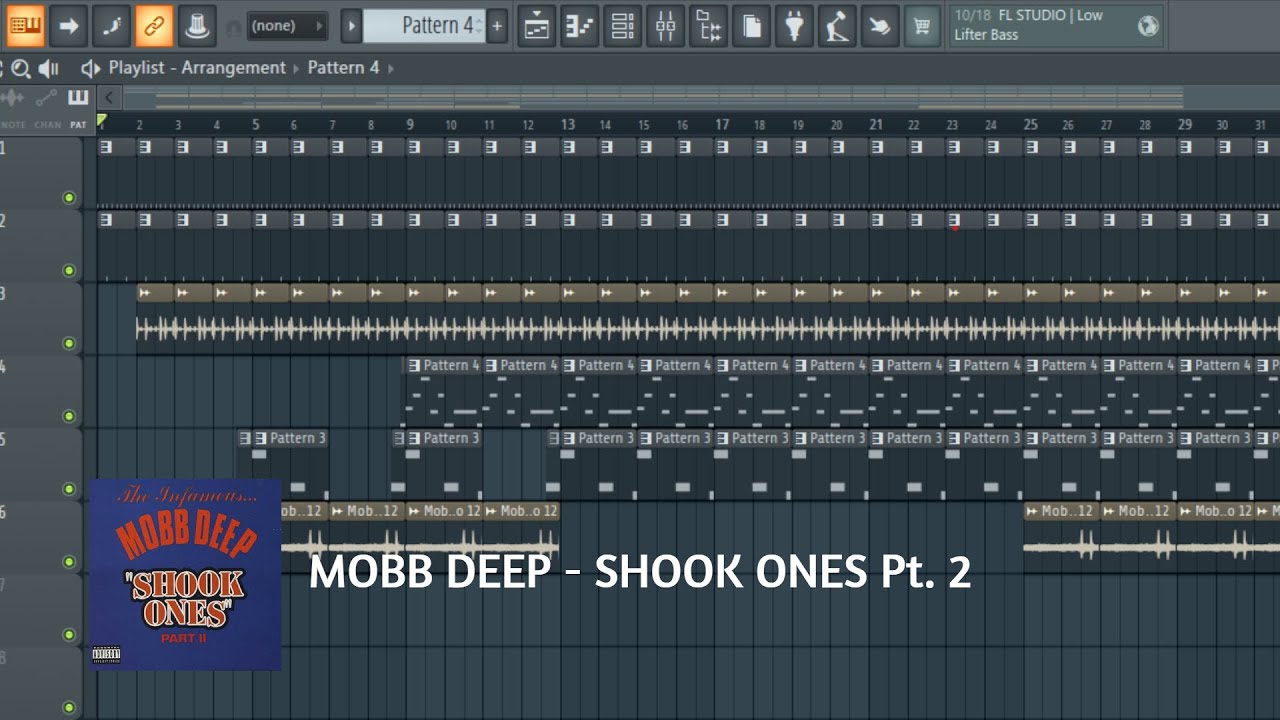The width and height of the screenshot is (1280, 720).
Task: Select Mob..12 clip at bar 25
Action: (x=1060, y=539)
